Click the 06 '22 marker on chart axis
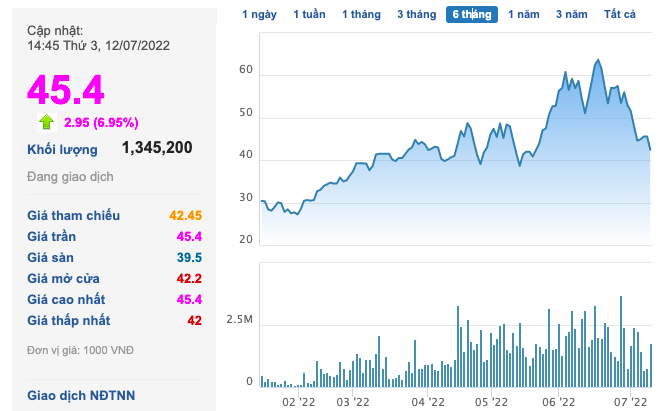This screenshot has height=411, width=665. coord(559,401)
